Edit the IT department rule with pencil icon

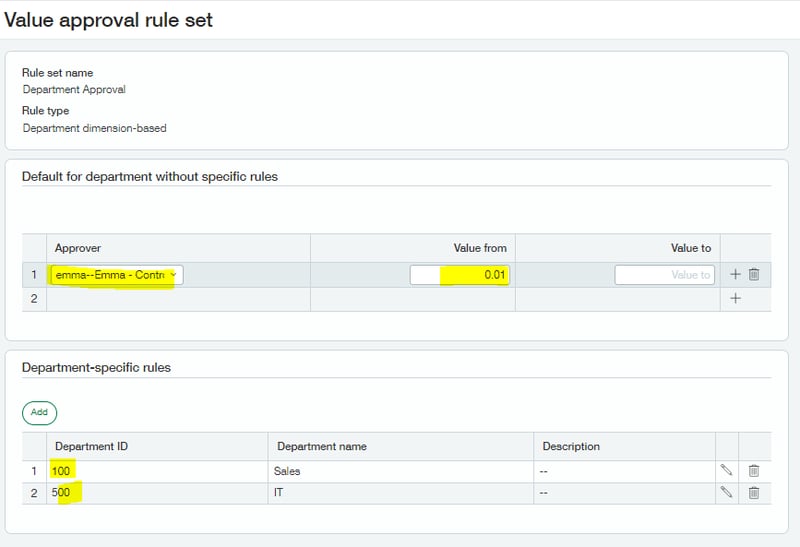coord(727,492)
